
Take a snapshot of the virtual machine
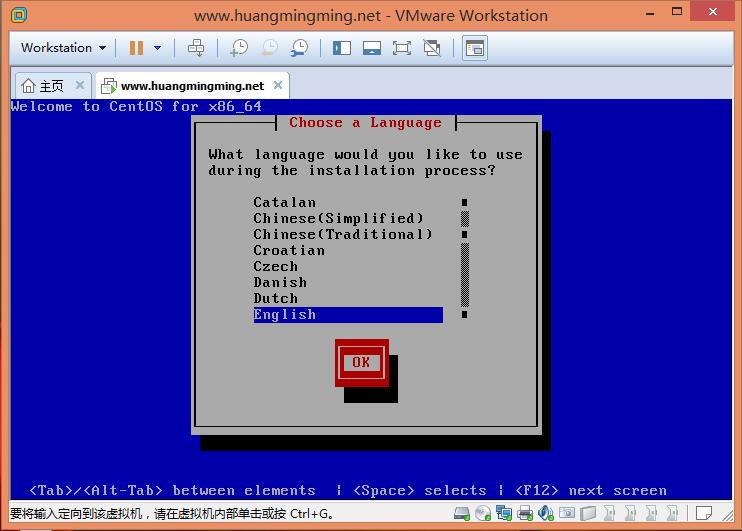click(x=239, y=48)
